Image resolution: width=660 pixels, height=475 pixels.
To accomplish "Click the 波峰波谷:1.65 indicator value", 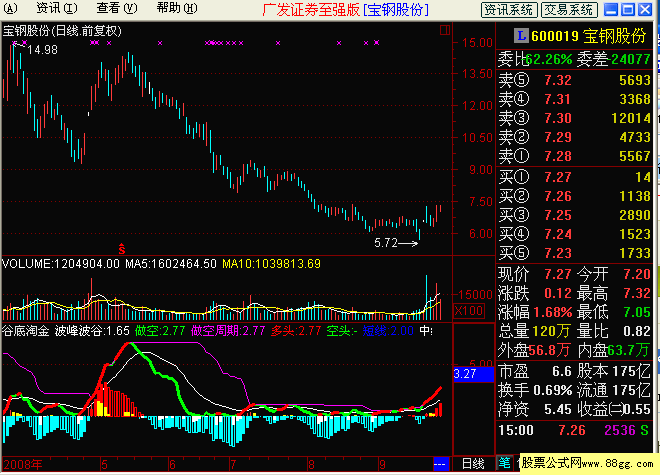I will coord(92,331).
